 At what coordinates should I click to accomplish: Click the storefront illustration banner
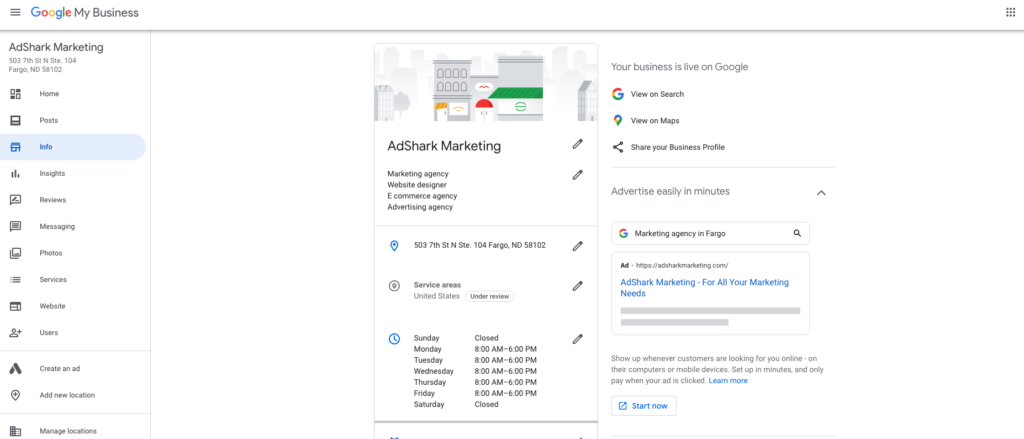(x=486, y=82)
